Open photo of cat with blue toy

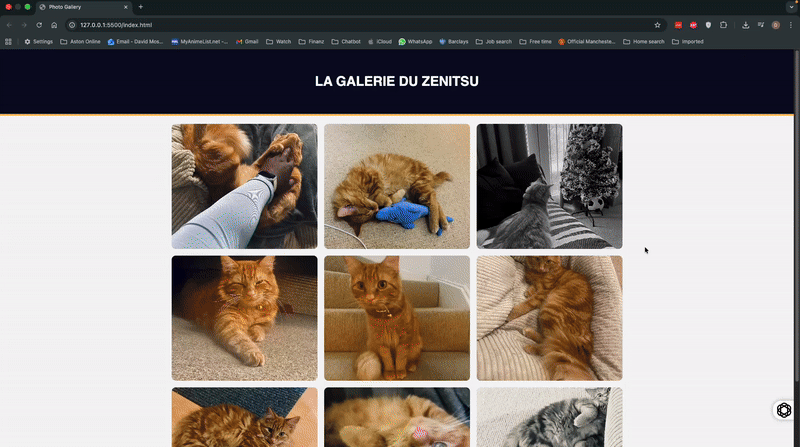point(397,186)
